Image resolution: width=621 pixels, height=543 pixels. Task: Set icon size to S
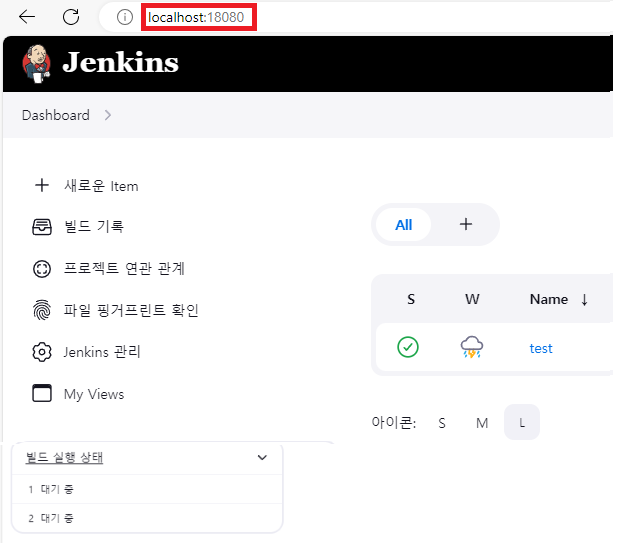pyautogui.click(x=442, y=423)
